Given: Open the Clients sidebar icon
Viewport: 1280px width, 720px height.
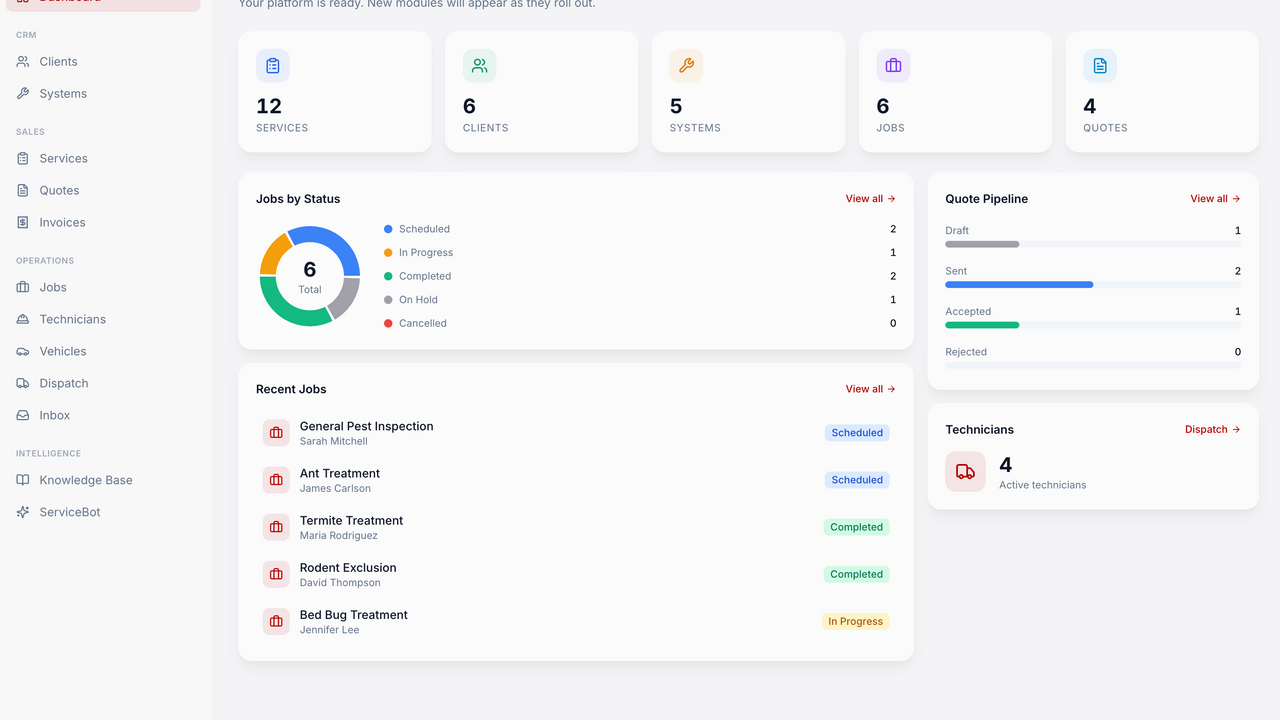Looking at the screenshot, I should tap(23, 62).
